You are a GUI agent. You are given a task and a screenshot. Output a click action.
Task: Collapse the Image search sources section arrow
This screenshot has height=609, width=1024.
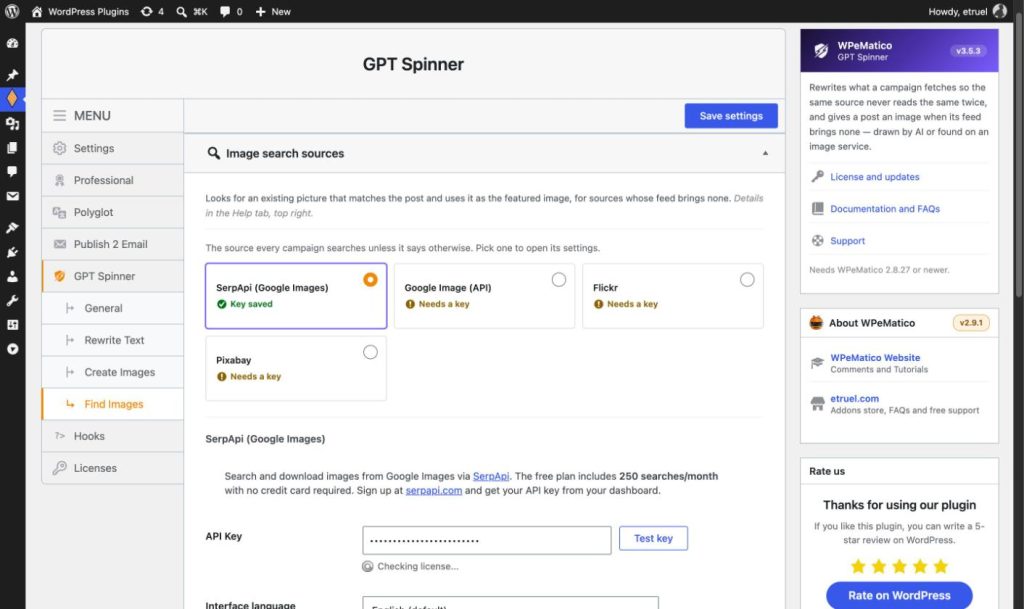765,153
